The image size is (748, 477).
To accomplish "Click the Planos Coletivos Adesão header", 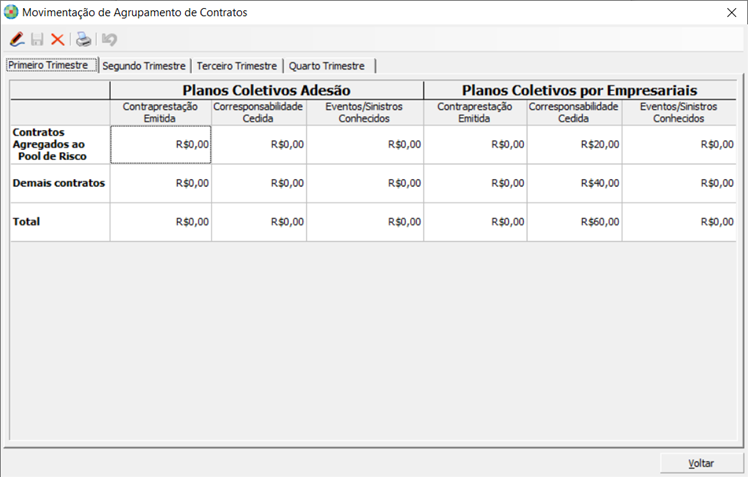I will [266, 90].
